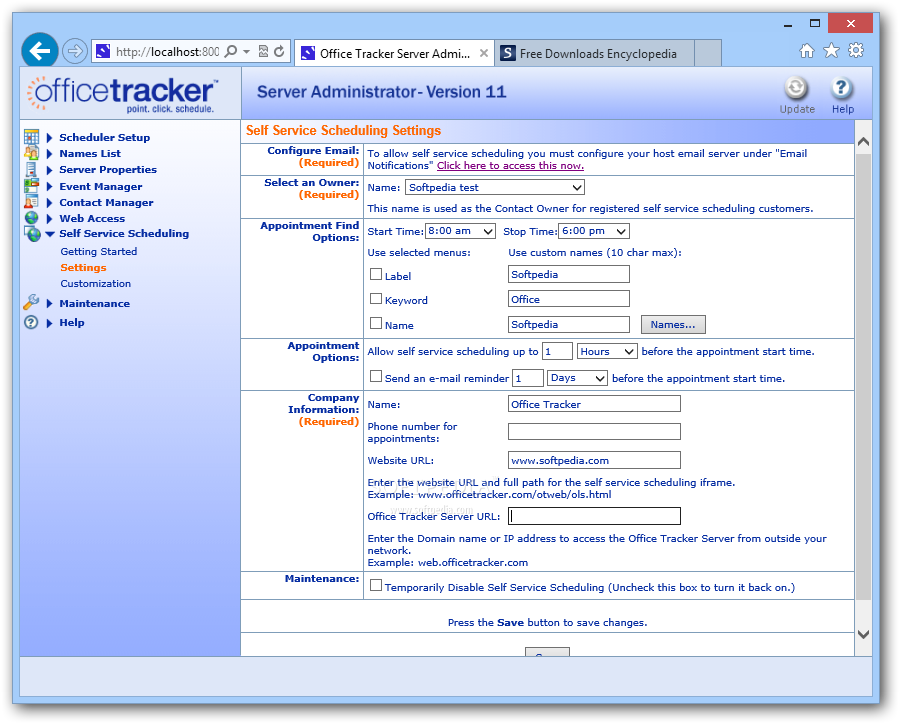The height and width of the screenshot is (724, 900).
Task: Click the Self Service Scheduling globe icon
Action: tap(33, 234)
